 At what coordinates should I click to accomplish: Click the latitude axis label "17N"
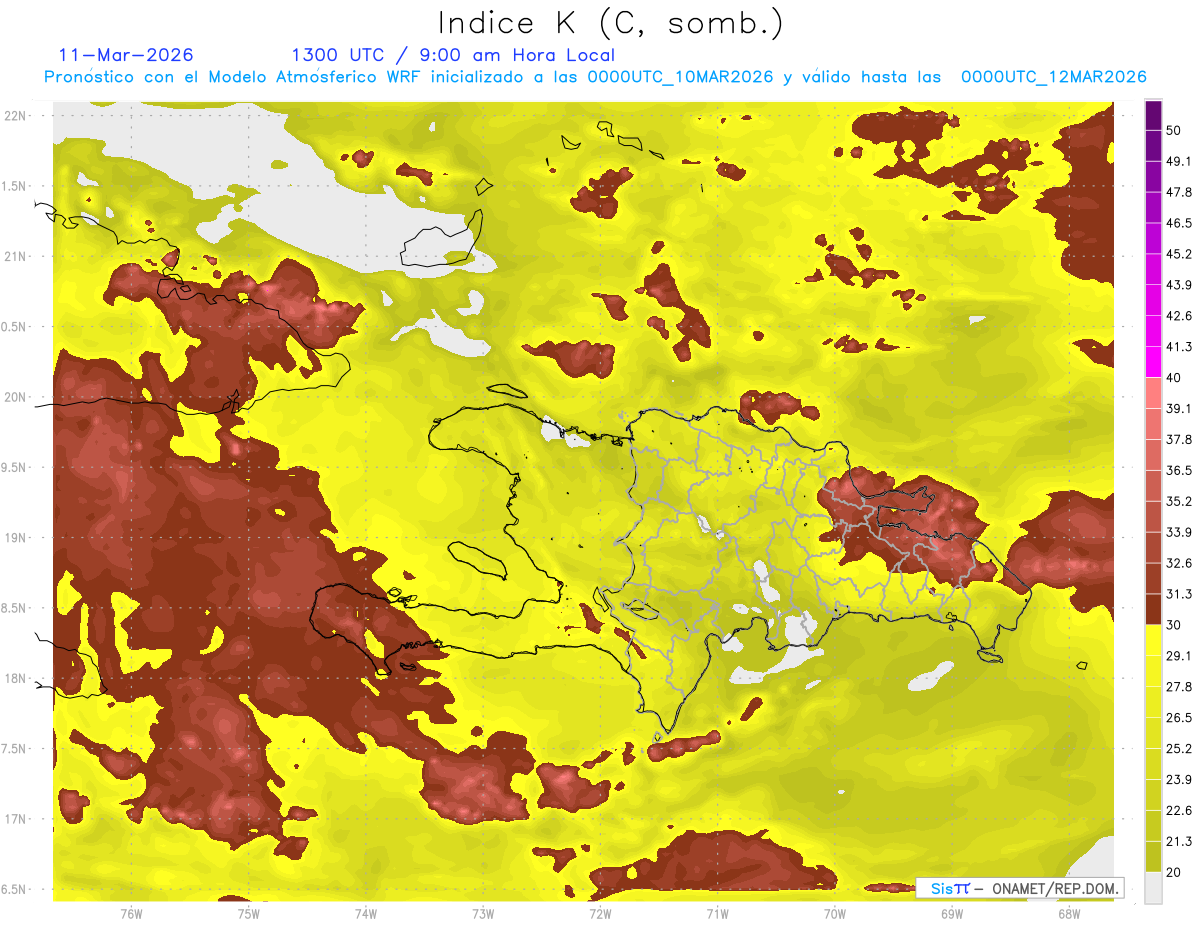15,819
